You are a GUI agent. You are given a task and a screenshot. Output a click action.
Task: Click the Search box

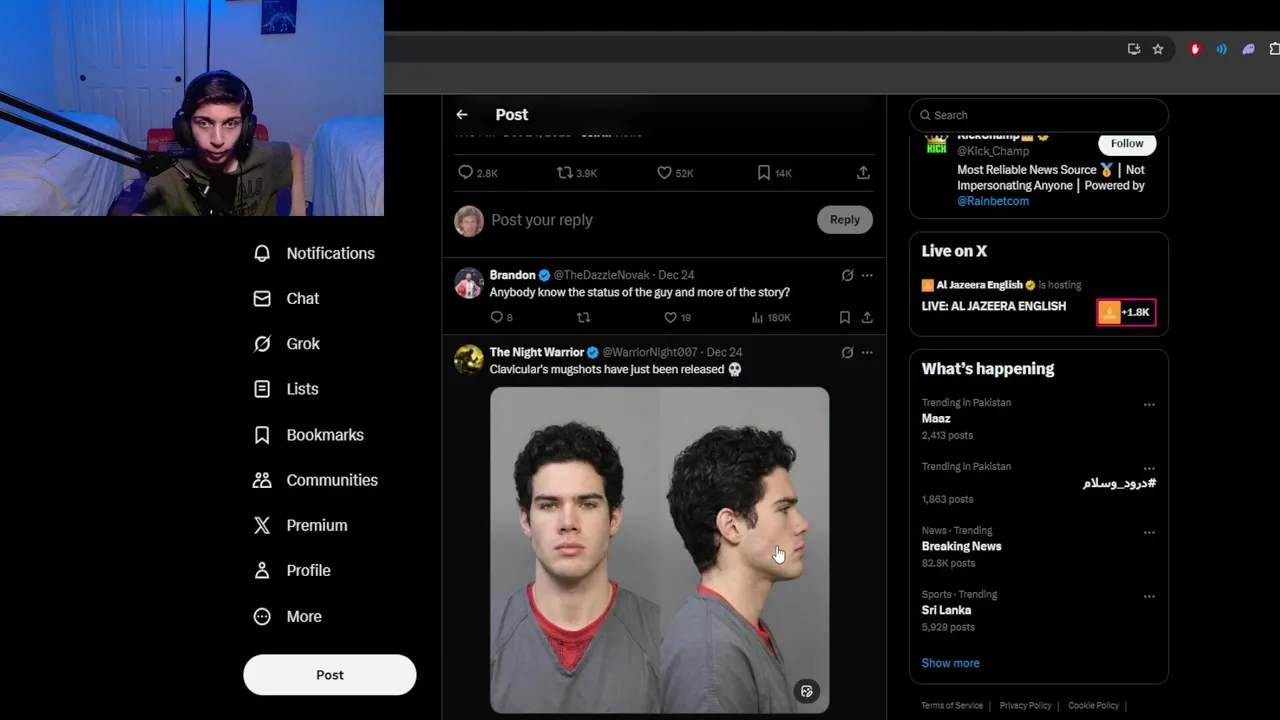tap(1039, 115)
